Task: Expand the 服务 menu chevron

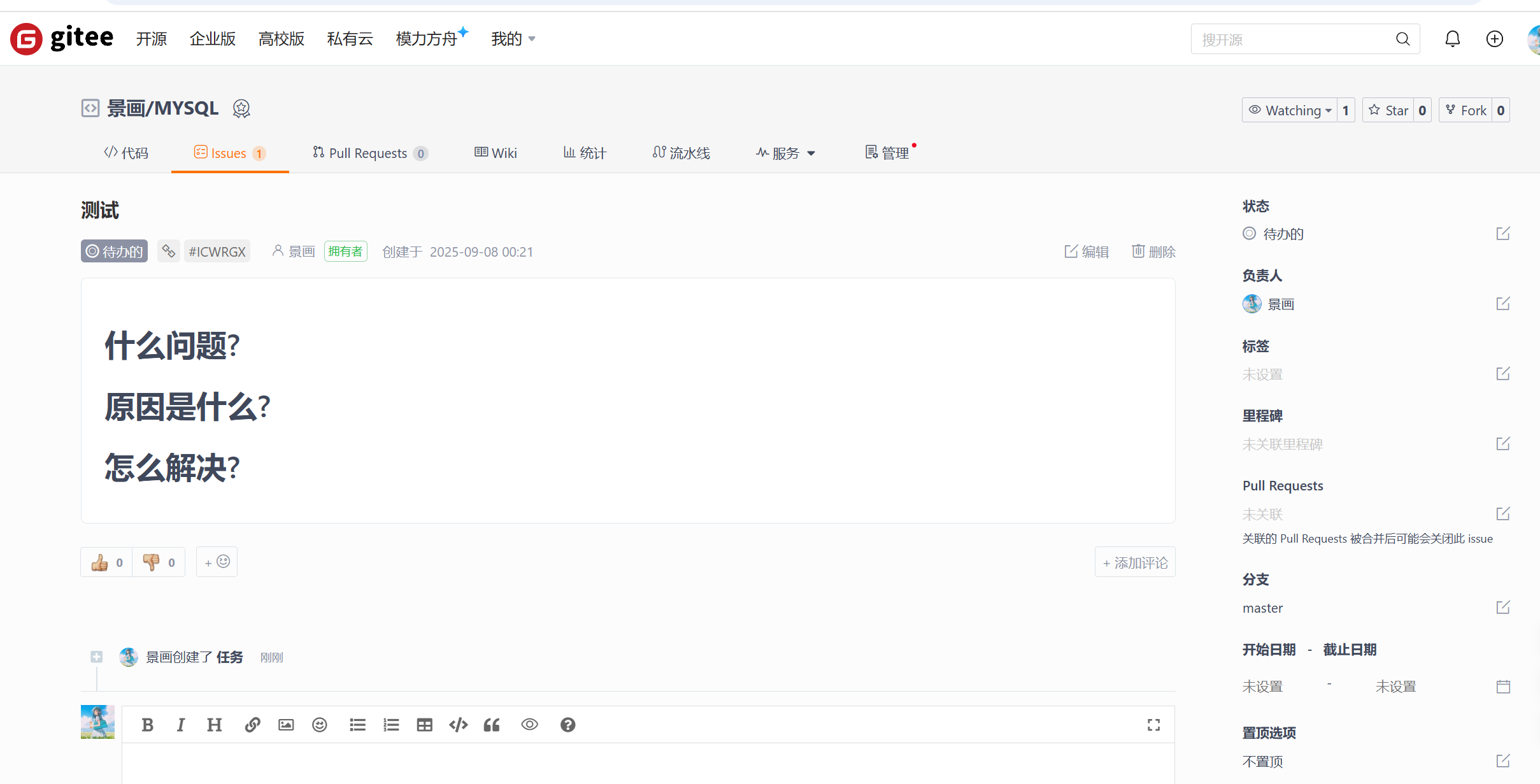Action: 810,153
